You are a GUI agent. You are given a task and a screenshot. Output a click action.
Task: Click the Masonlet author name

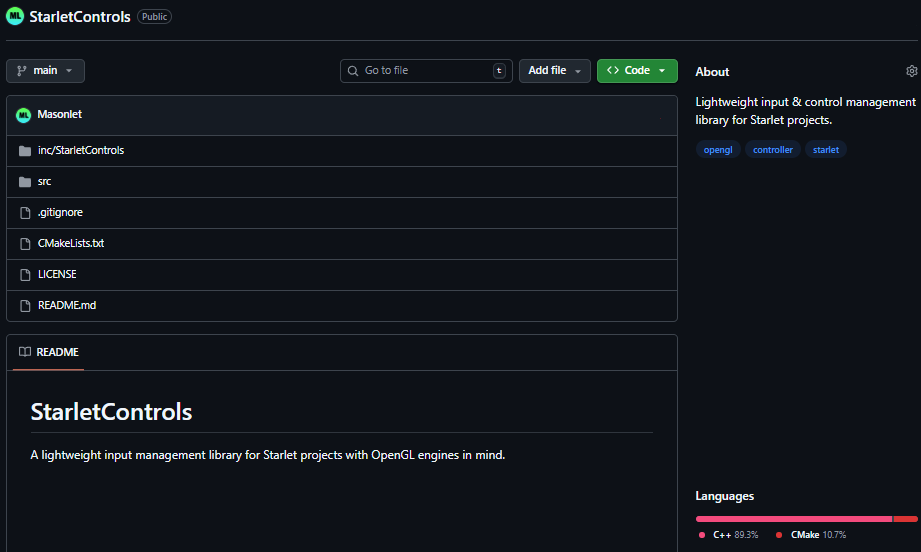59,115
